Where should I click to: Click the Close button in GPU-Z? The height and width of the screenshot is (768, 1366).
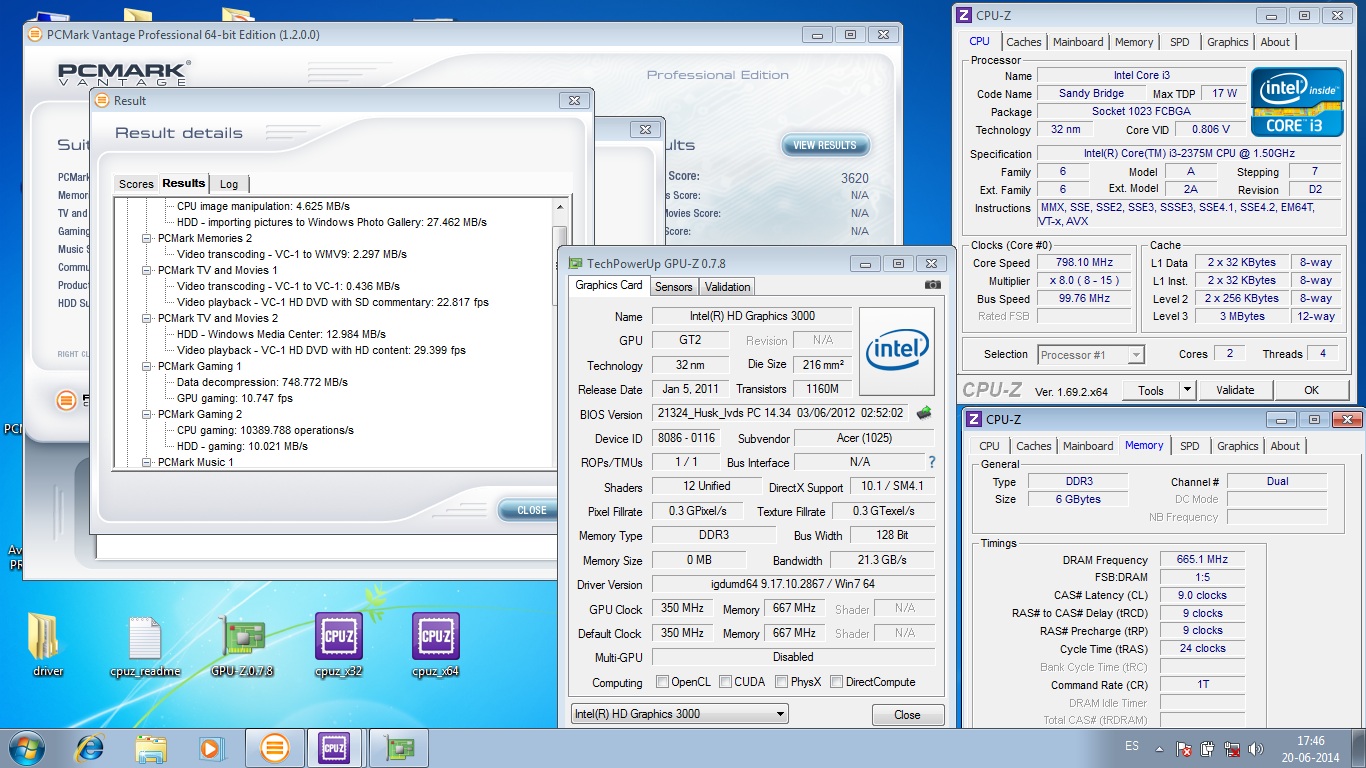[x=907, y=715]
